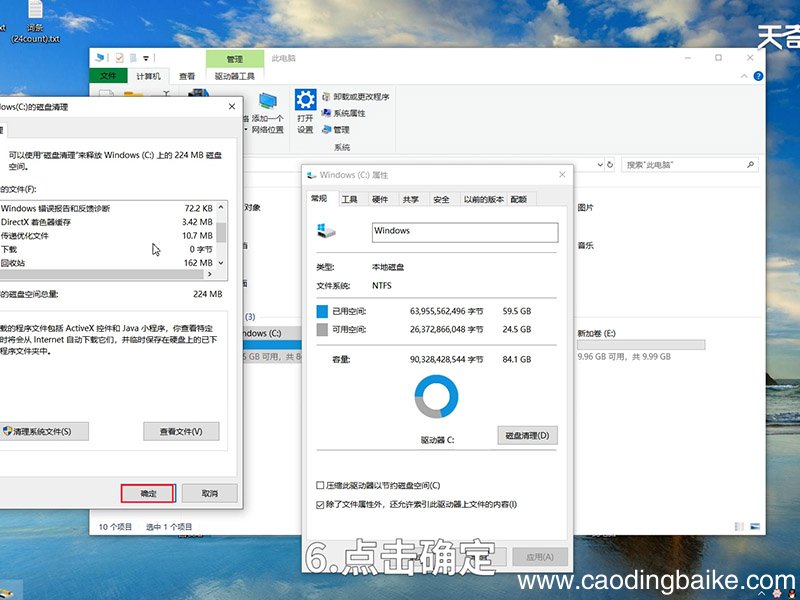
Task: Click the file list scroll-up arrow
Action: click(x=221, y=207)
